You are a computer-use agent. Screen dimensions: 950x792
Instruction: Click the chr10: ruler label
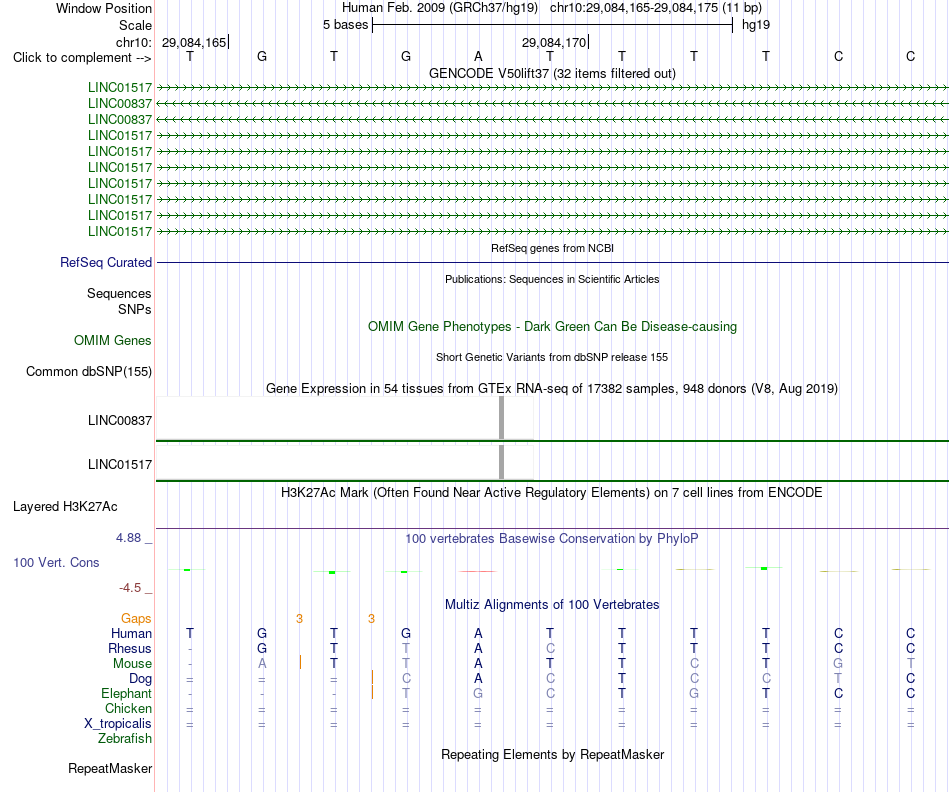click(133, 42)
